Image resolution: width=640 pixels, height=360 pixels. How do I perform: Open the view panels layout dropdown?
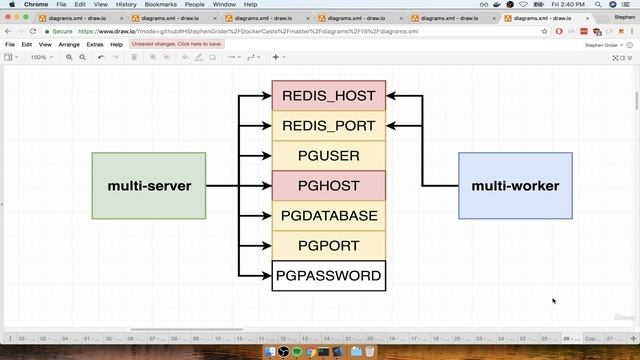(x=11, y=58)
